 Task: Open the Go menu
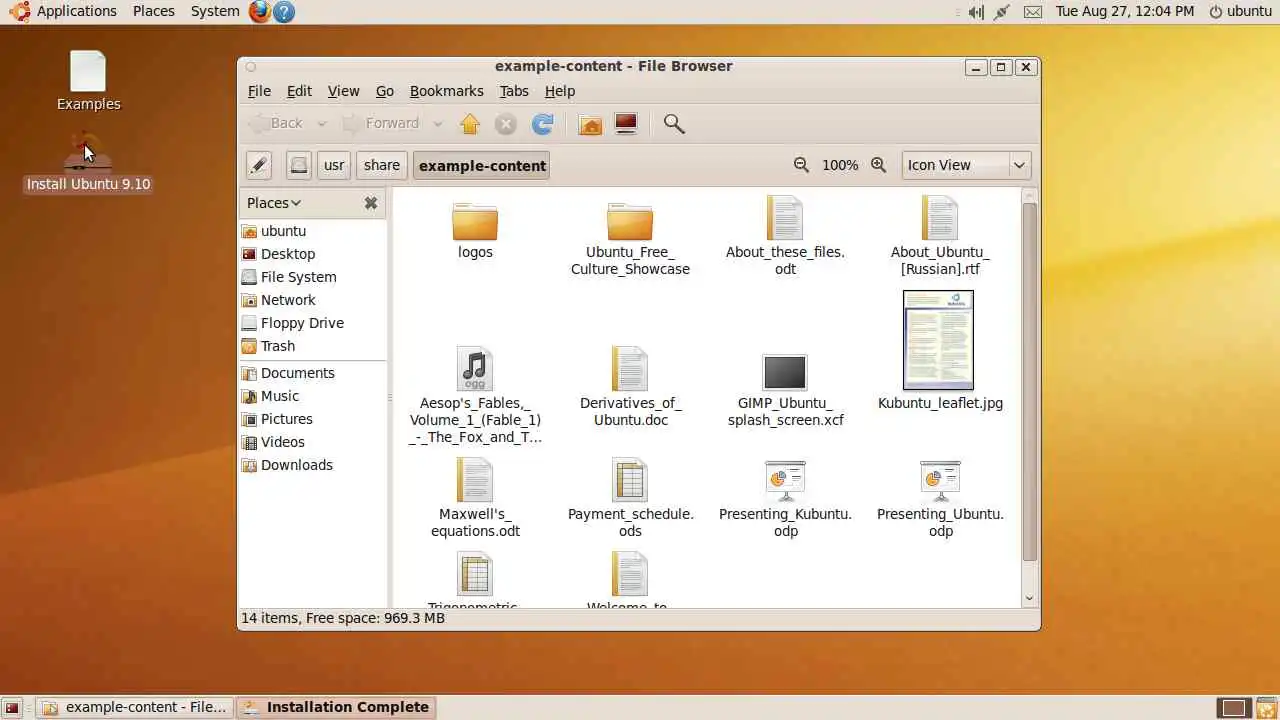(385, 91)
